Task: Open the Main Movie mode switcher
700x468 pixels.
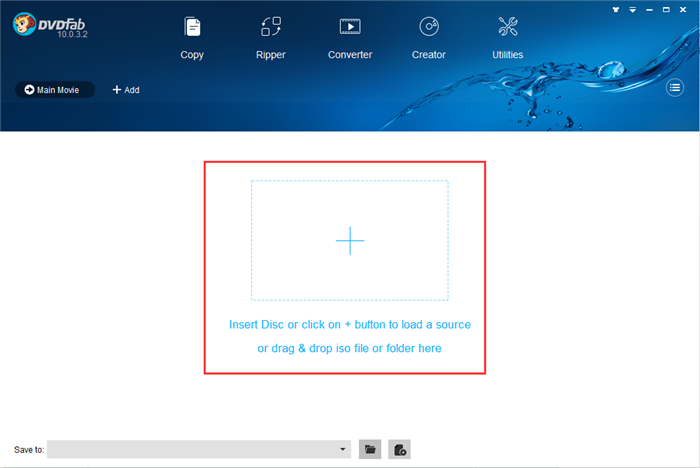Action: pyautogui.click(x=55, y=90)
